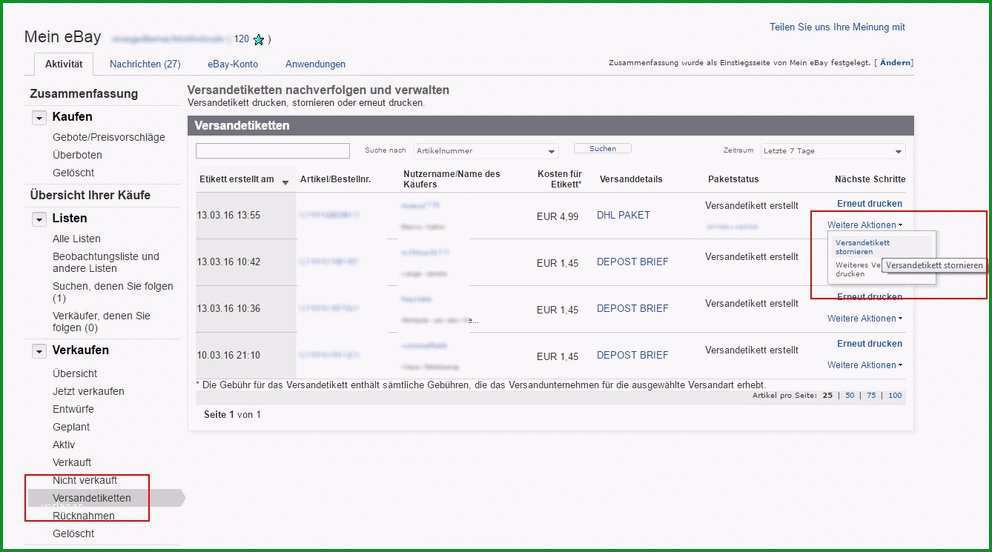Open Rücknahmen in sidebar
This screenshot has height=552, width=992.
pyautogui.click(x=84, y=516)
